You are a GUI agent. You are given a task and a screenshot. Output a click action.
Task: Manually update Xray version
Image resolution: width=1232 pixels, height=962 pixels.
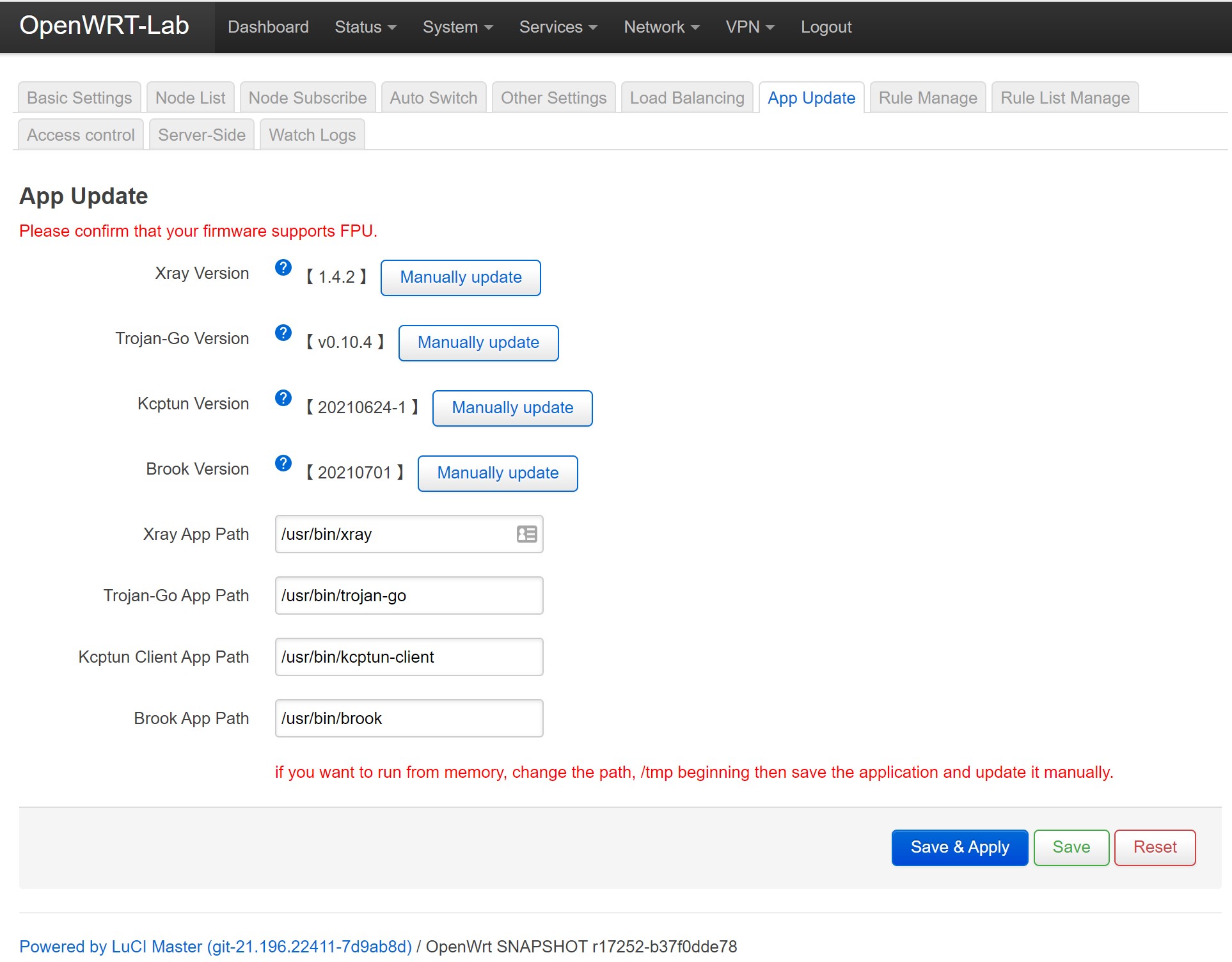pyautogui.click(x=461, y=278)
